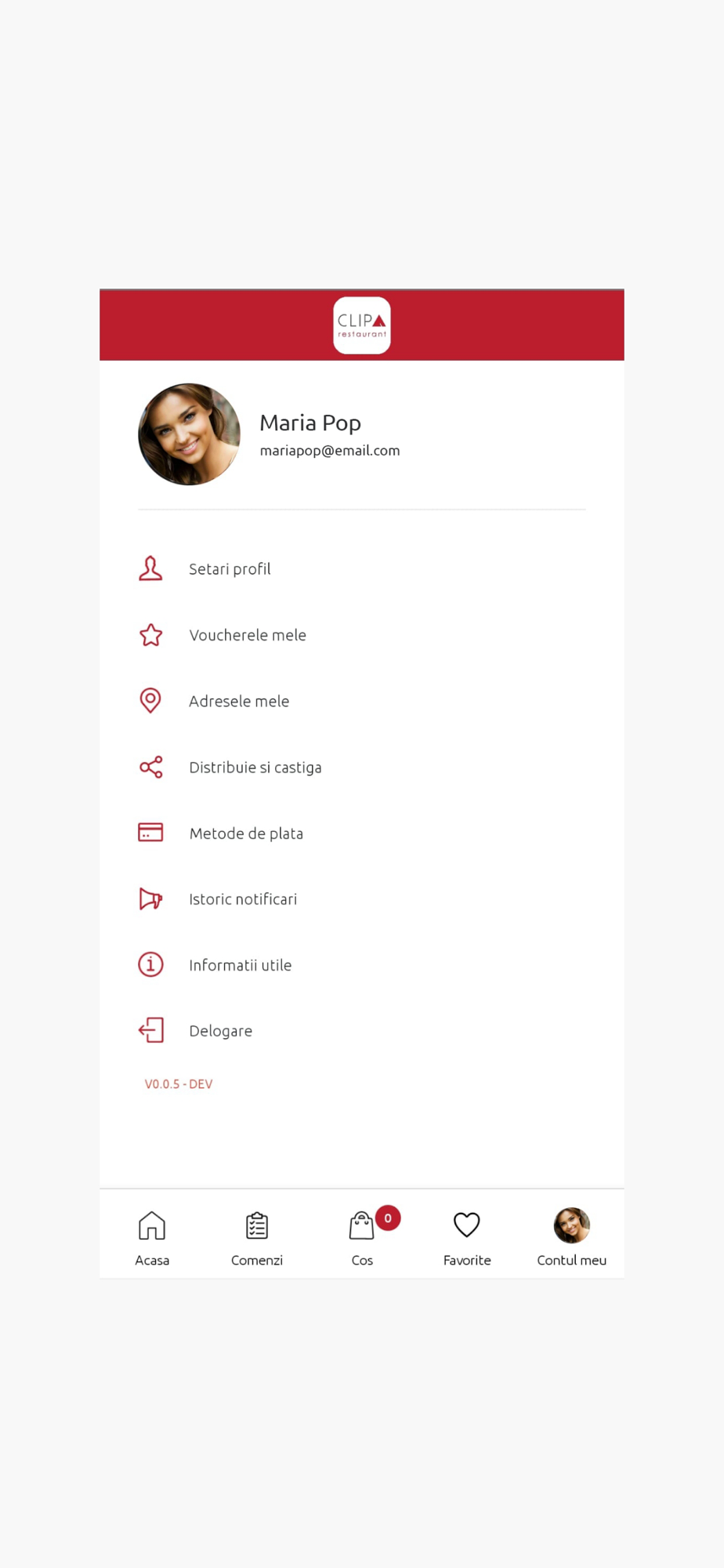Go to the Acasa home tab
Image resolution: width=724 pixels, height=1568 pixels.
[x=152, y=1238]
